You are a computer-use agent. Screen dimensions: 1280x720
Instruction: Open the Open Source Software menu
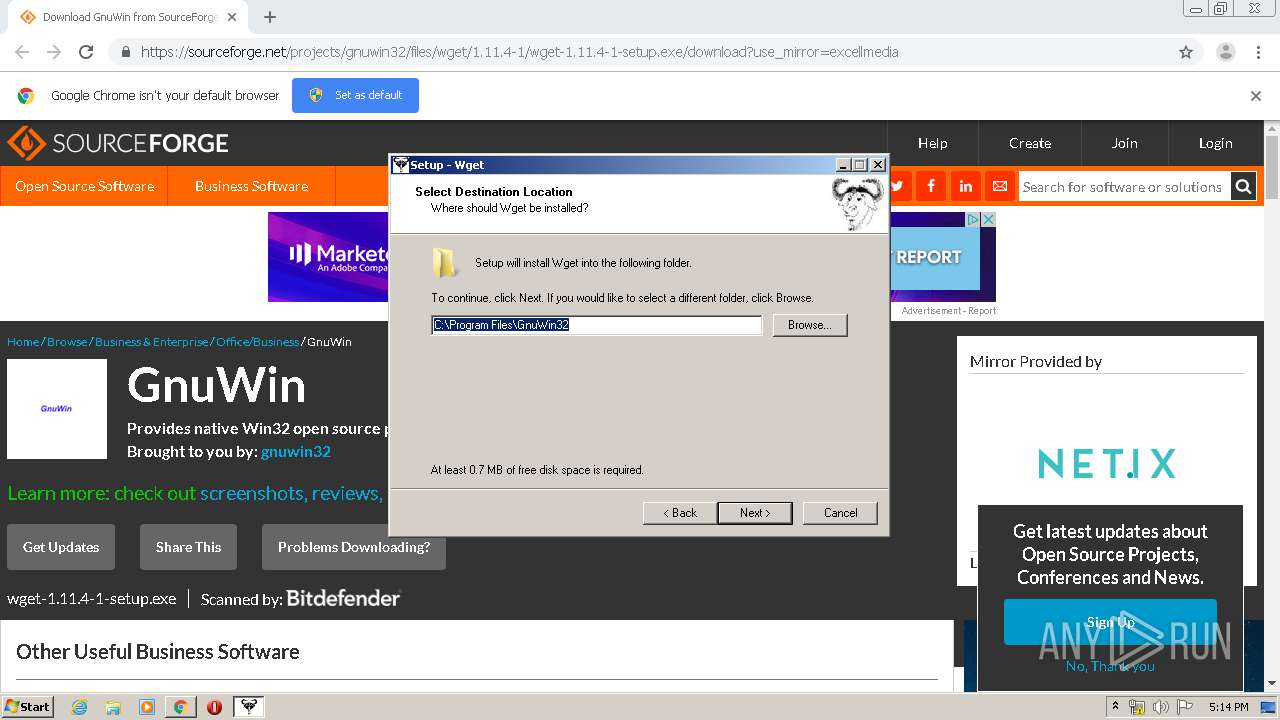[x=84, y=186]
